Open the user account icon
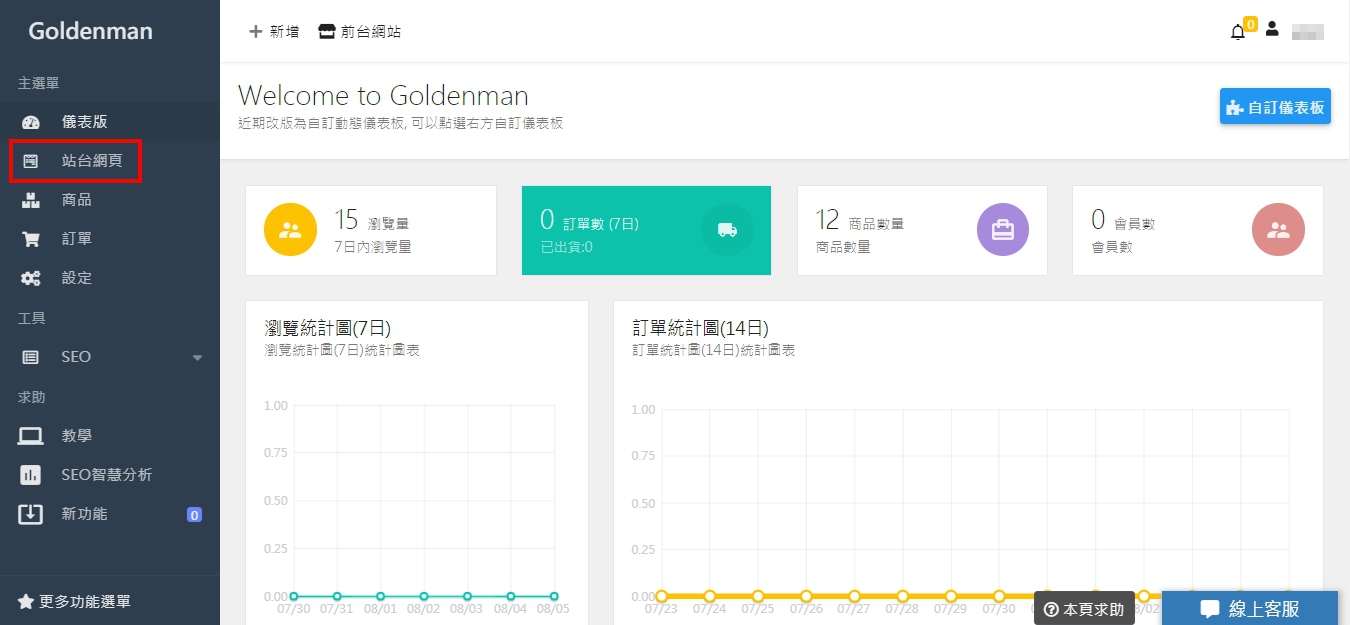The image size is (1350, 625). [1272, 29]
